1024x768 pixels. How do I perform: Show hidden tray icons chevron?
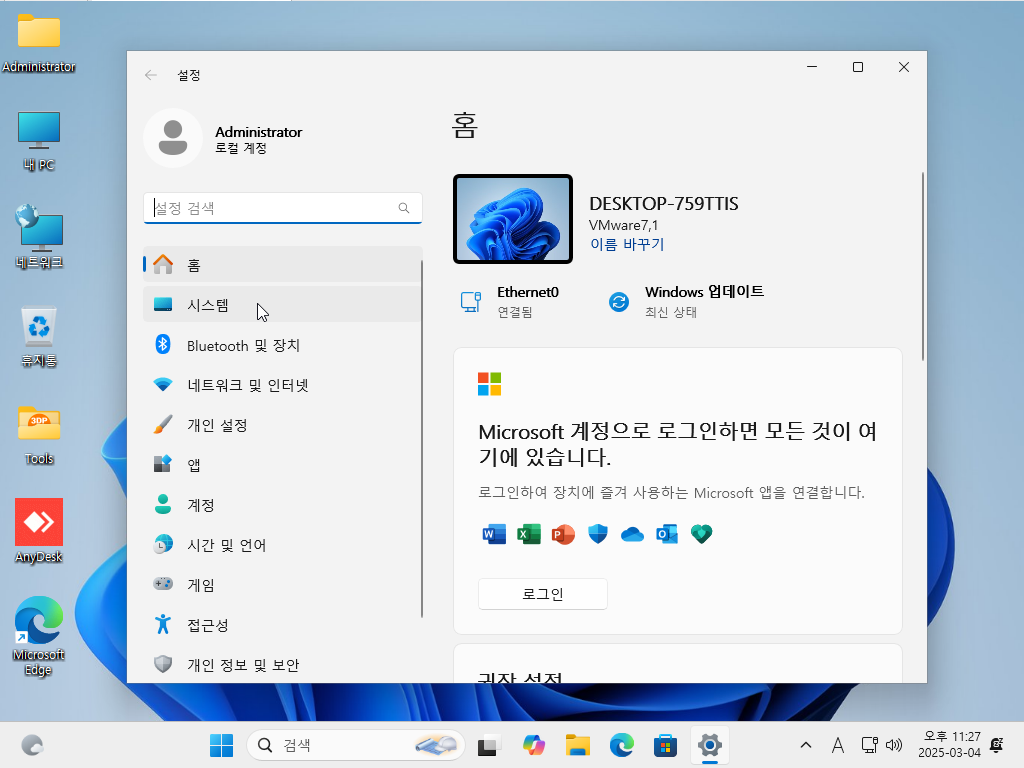(806, 745)
